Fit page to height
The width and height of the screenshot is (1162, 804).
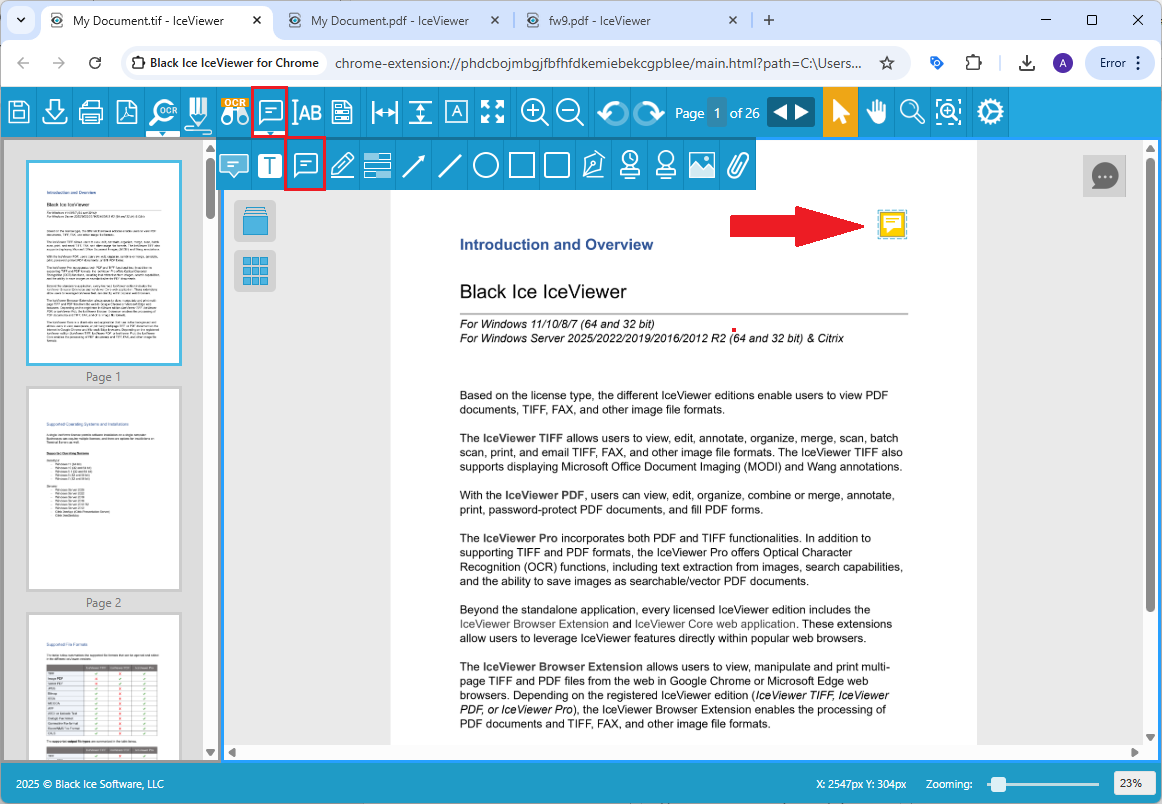420,113
